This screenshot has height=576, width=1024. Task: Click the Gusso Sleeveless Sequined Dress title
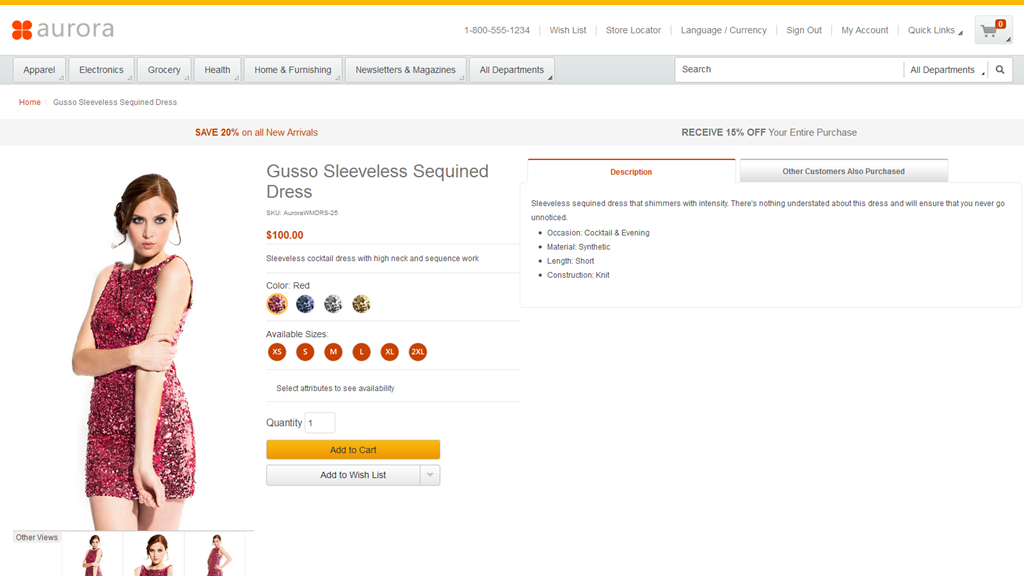coord(377,181)
